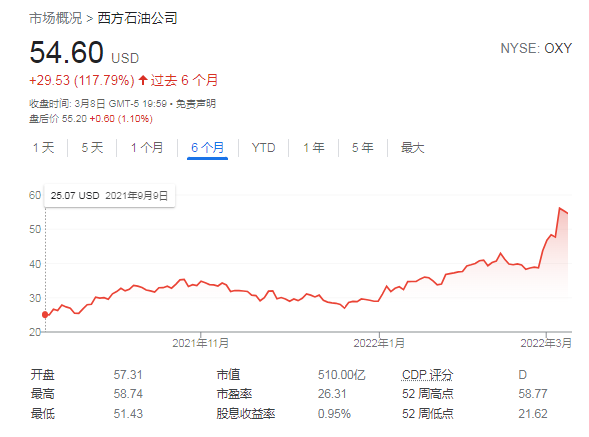Click the 2021年11月 axis marker
The width and height of the screenshot is (589, 437).
[200, 343]
